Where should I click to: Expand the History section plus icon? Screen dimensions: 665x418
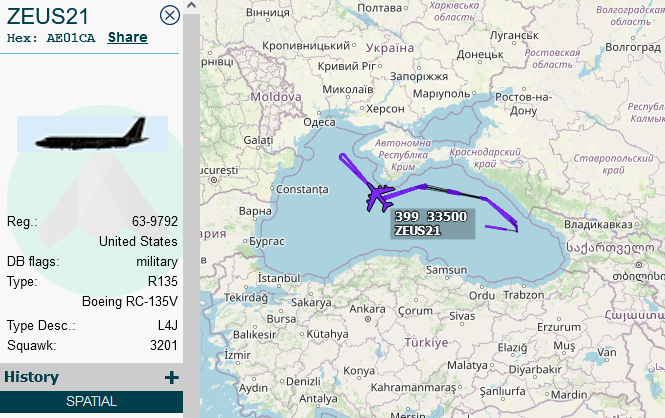click(171, 377)
